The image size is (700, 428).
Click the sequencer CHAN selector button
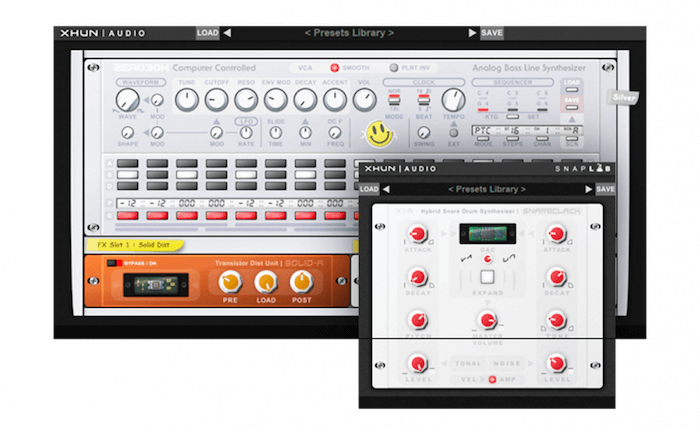(x=542, y=138)
